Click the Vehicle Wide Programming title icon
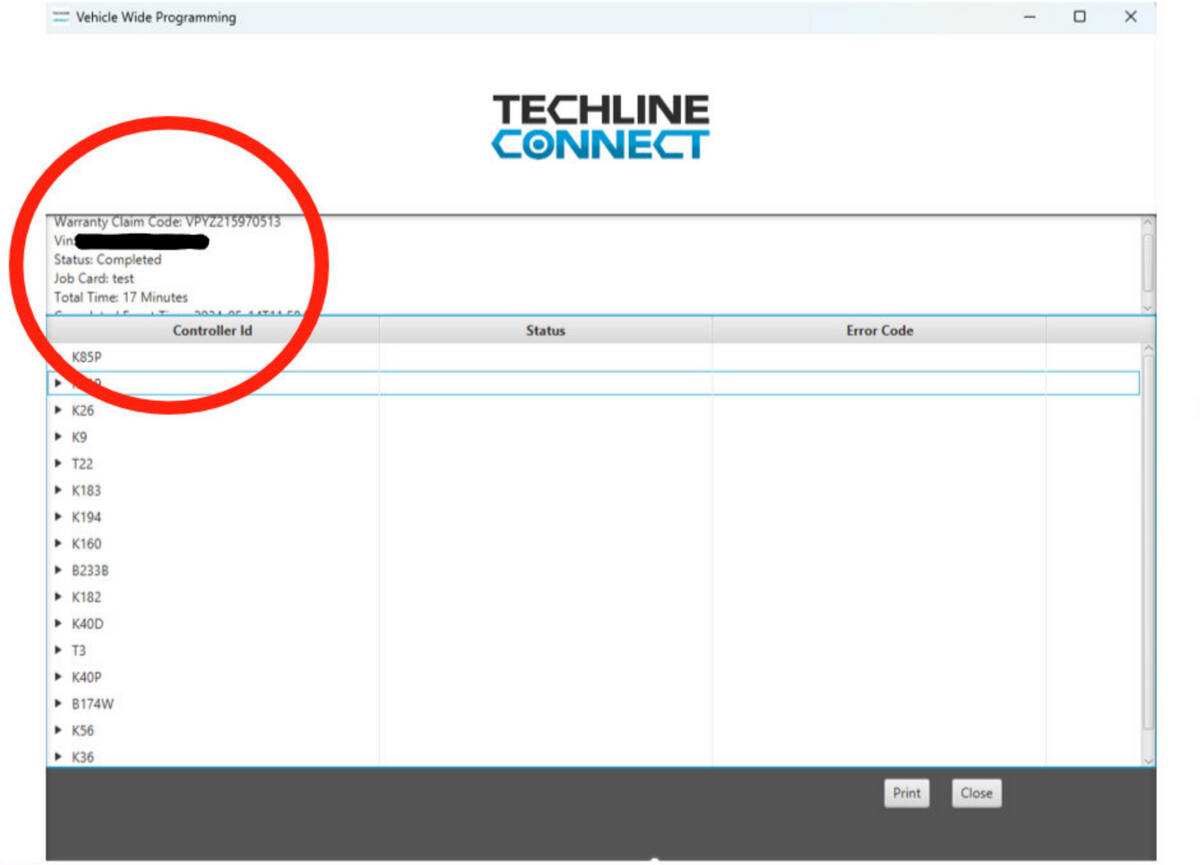 pyautogui.click(x=61, y=17)
